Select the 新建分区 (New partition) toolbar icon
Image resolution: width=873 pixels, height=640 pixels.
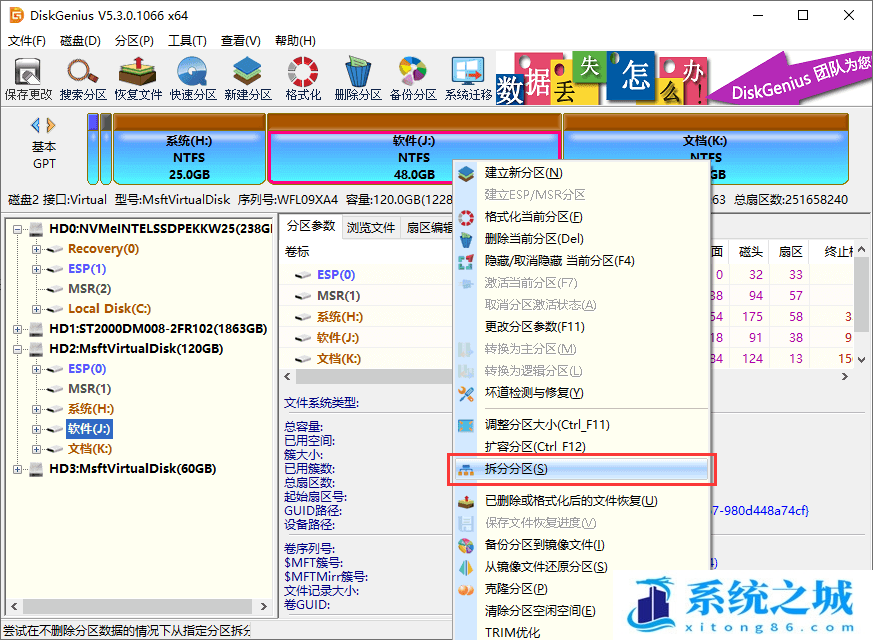pos(248,78)
